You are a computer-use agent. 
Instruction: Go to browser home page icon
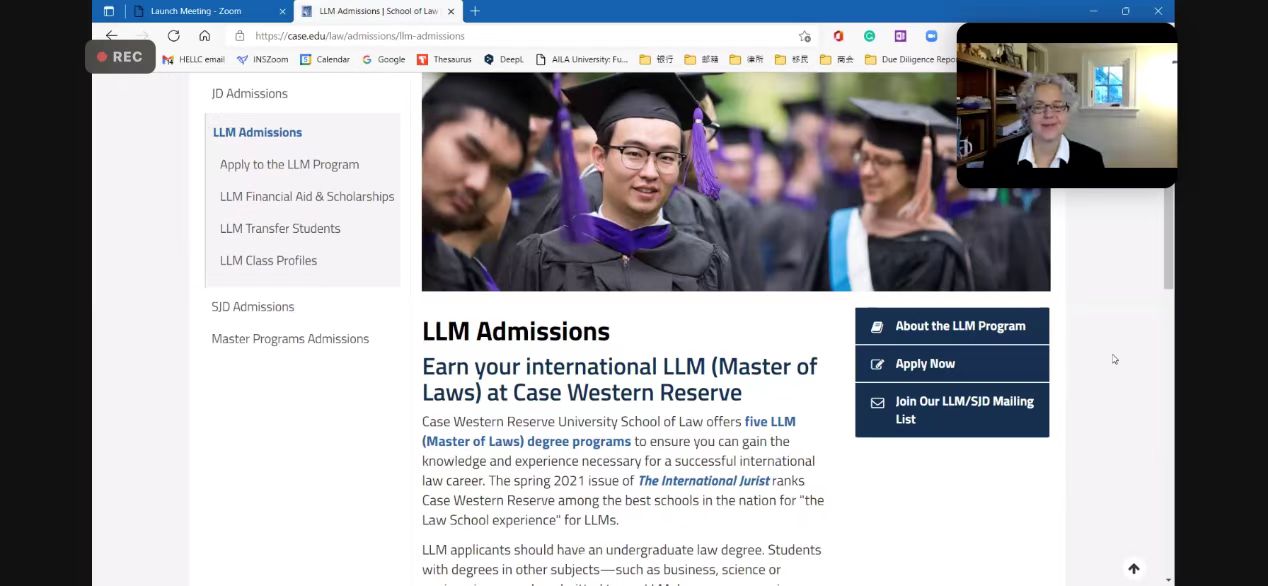pos(204,36)
